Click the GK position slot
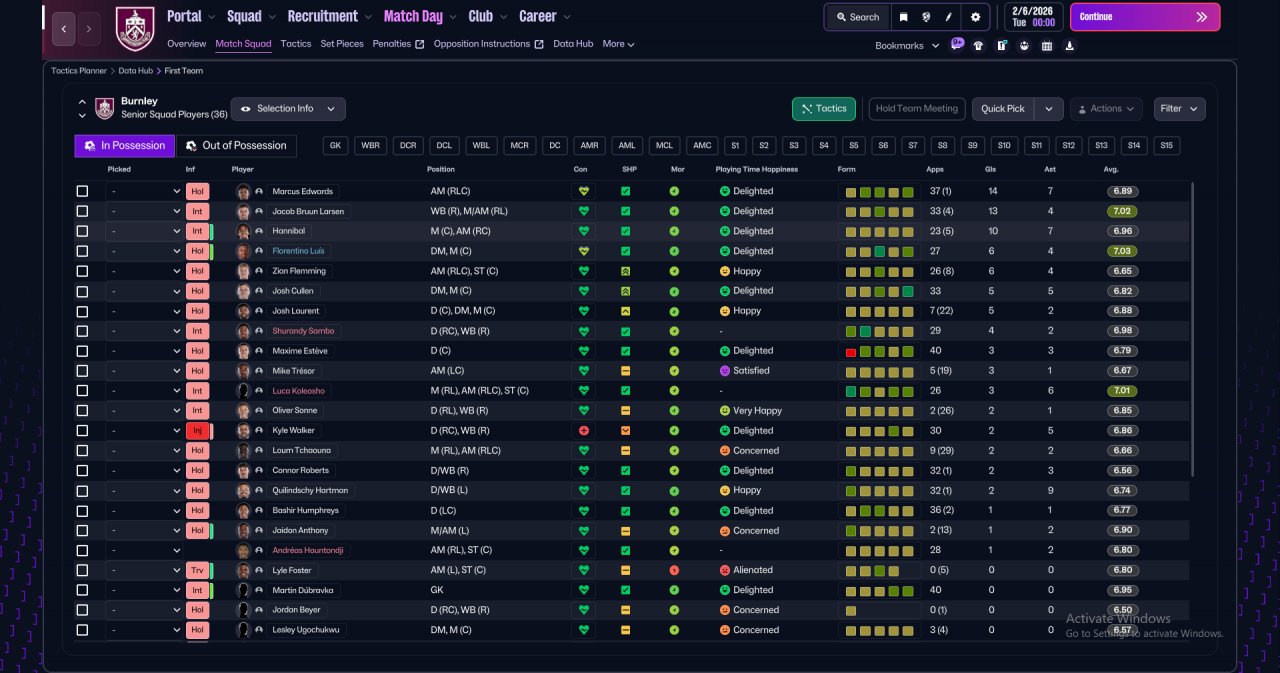The height and width of the screenshot is (673, 1280). 336,146
